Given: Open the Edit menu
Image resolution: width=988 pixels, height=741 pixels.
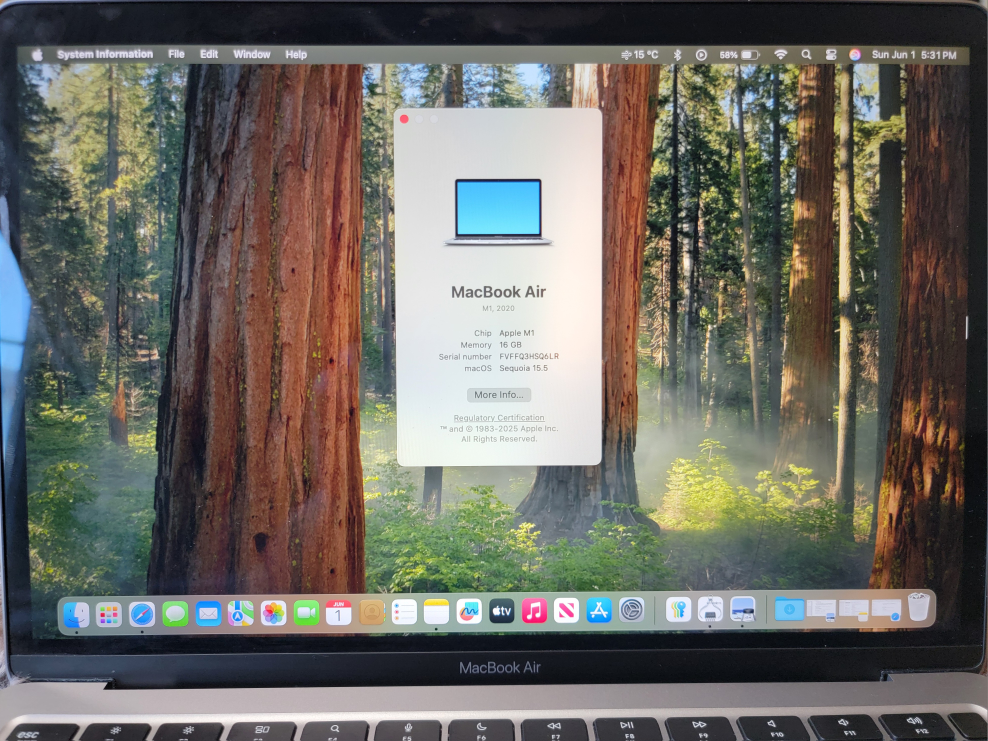Looking at the screenshot, I should [209, 54].
